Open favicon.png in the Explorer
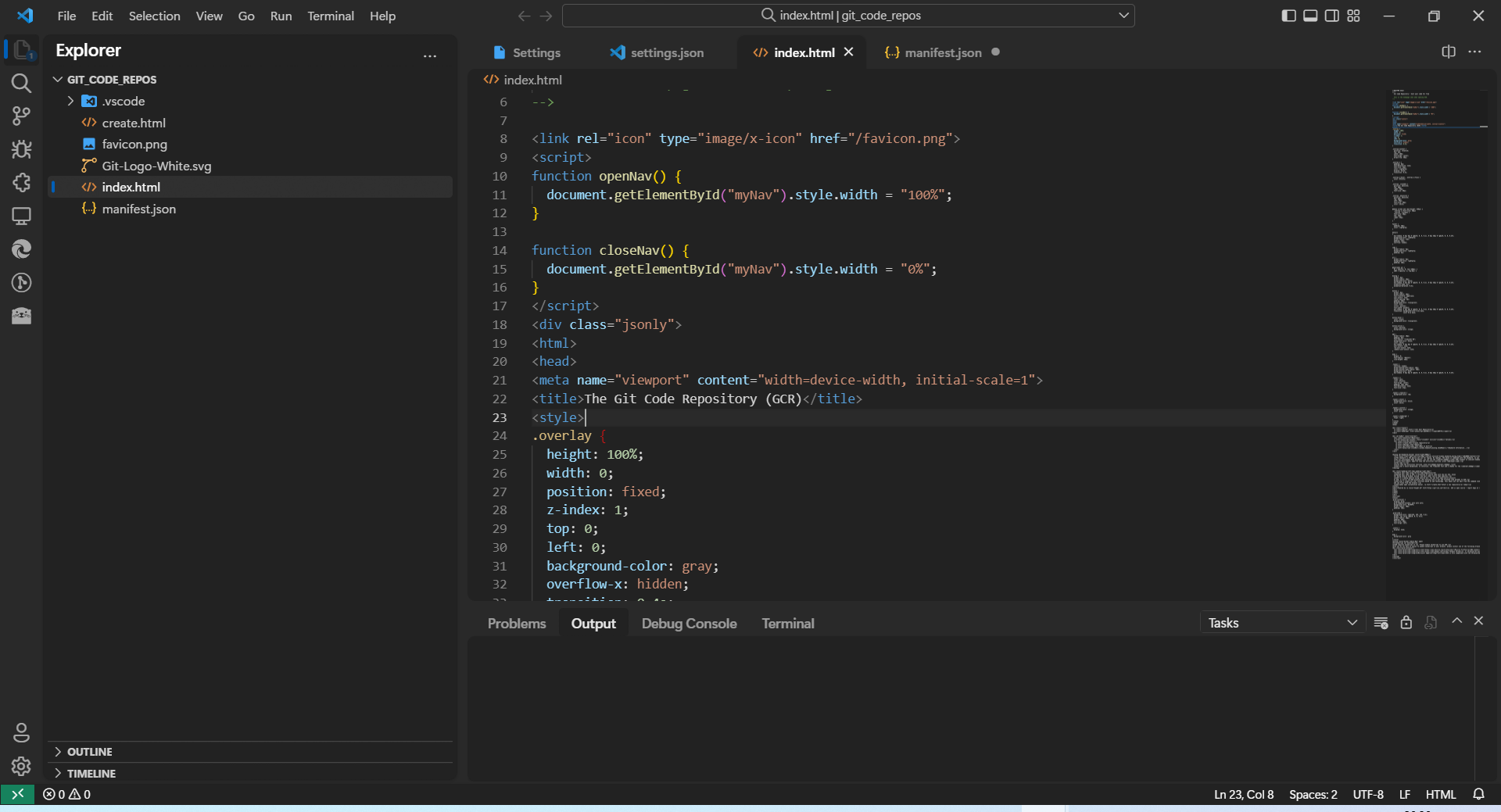This screenshot has width=1501, height=812. click(250, 144)
